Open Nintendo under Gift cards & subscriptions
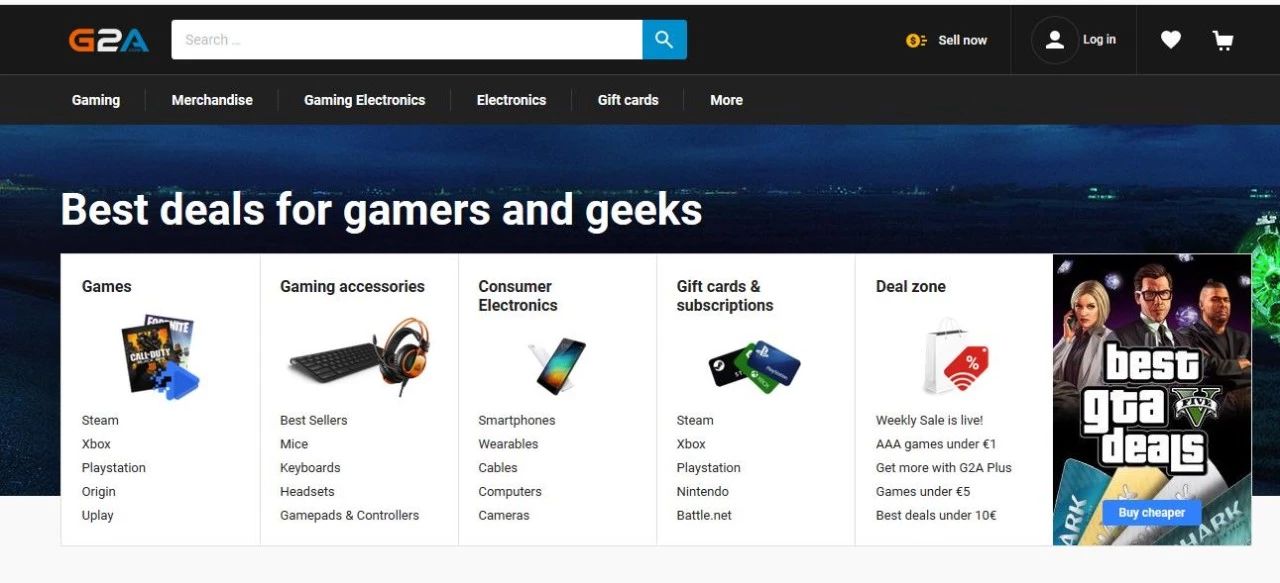This screenshot has width=1280, height=583. [x=703, y=491]
